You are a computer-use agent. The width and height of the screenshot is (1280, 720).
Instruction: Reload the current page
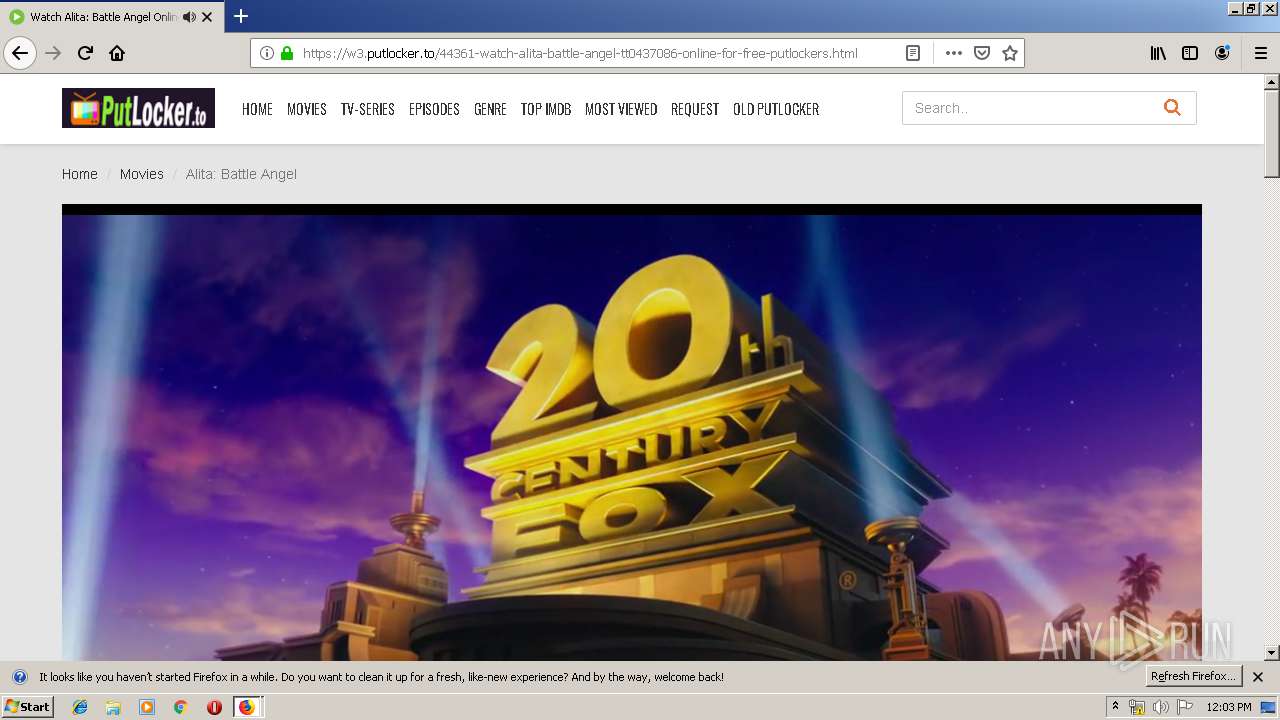(x=86, y=53)
